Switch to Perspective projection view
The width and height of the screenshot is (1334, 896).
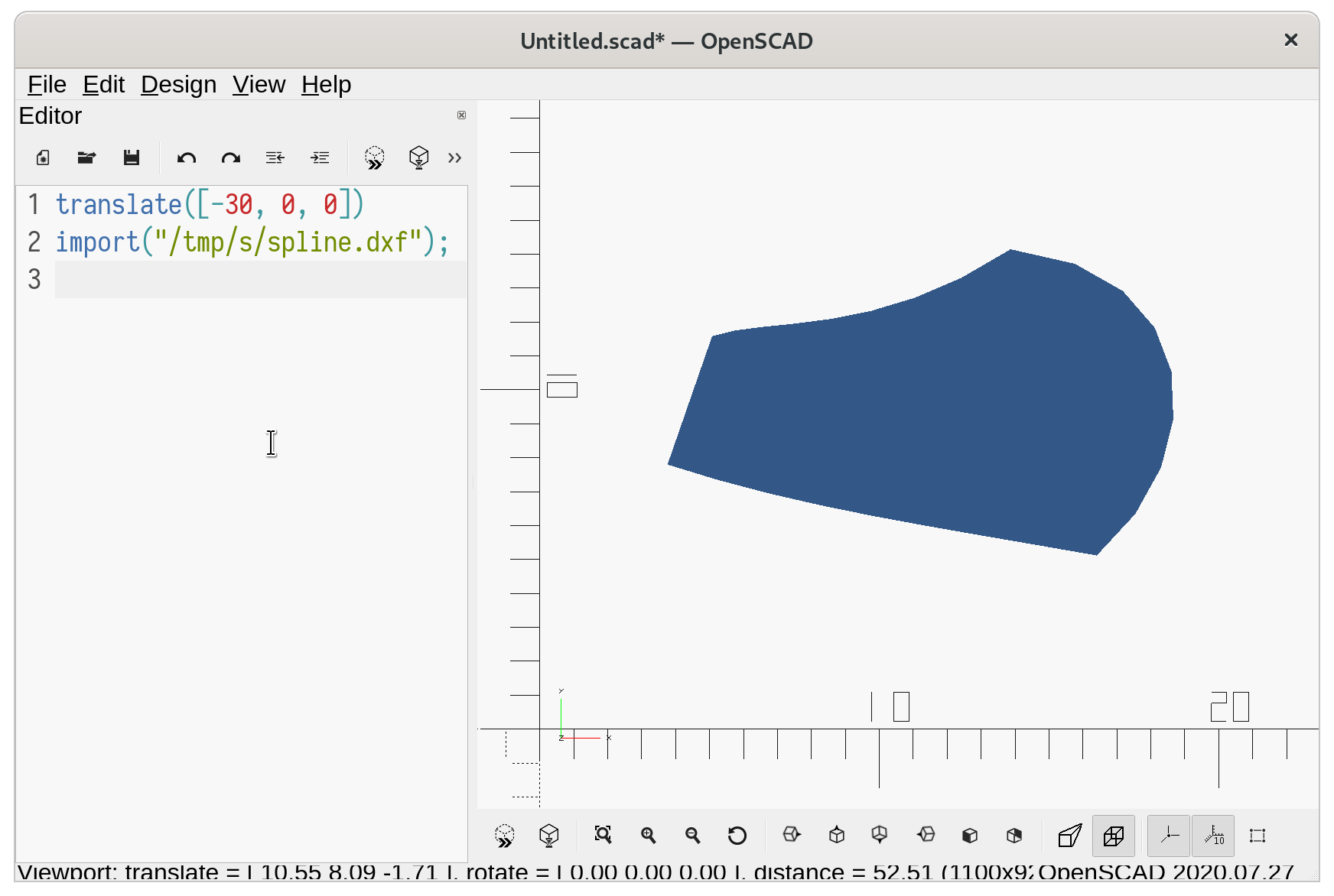[1069, 836]
